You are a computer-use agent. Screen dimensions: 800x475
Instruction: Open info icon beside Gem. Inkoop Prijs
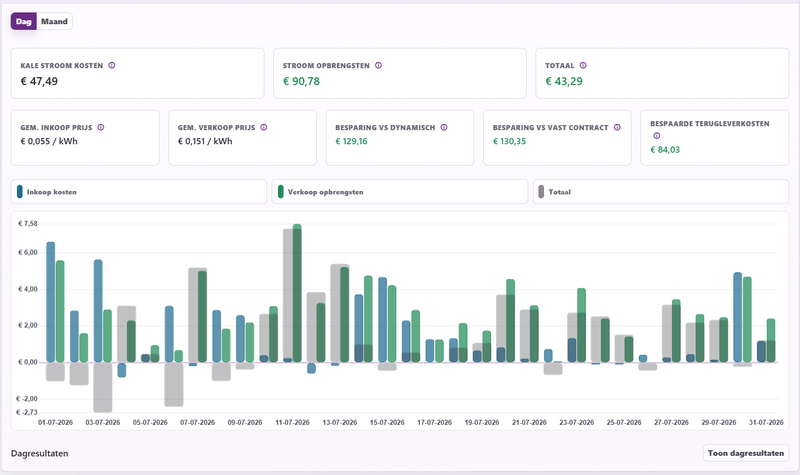pos(101,128)
